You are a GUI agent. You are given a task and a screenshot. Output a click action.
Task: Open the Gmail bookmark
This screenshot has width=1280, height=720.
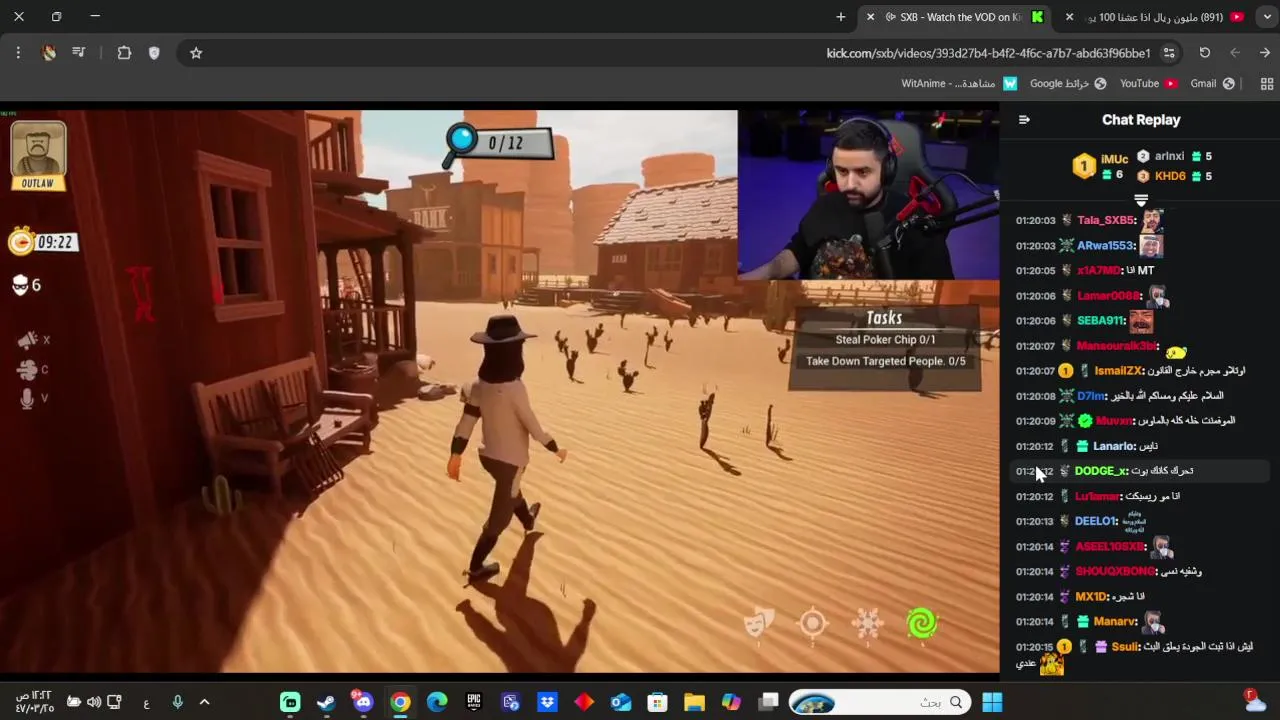click(1212, 84)
